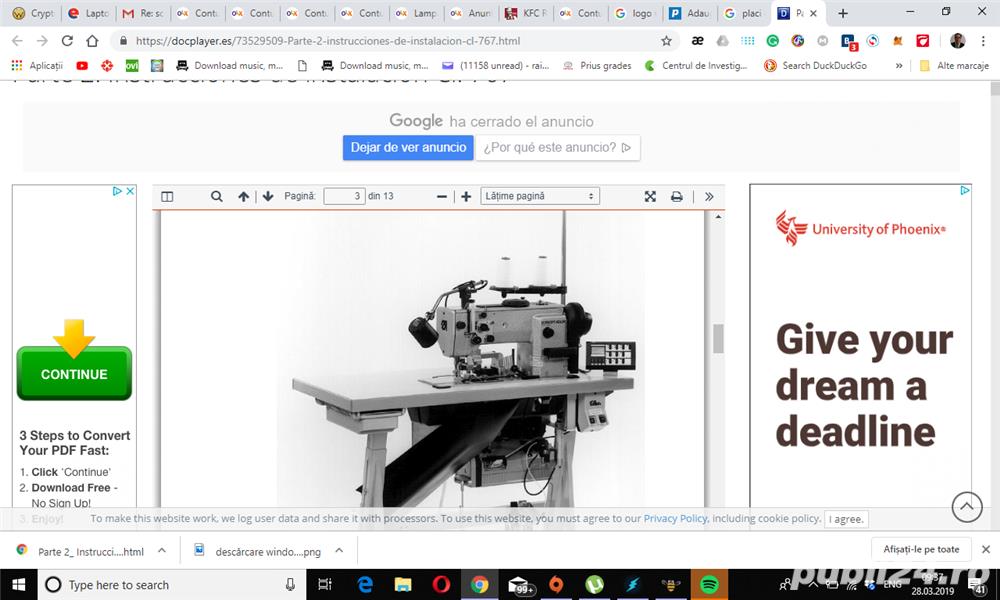Viewport: 1000px width, 600px height.
Task: Print the PDF document
Action: [677, 197]
